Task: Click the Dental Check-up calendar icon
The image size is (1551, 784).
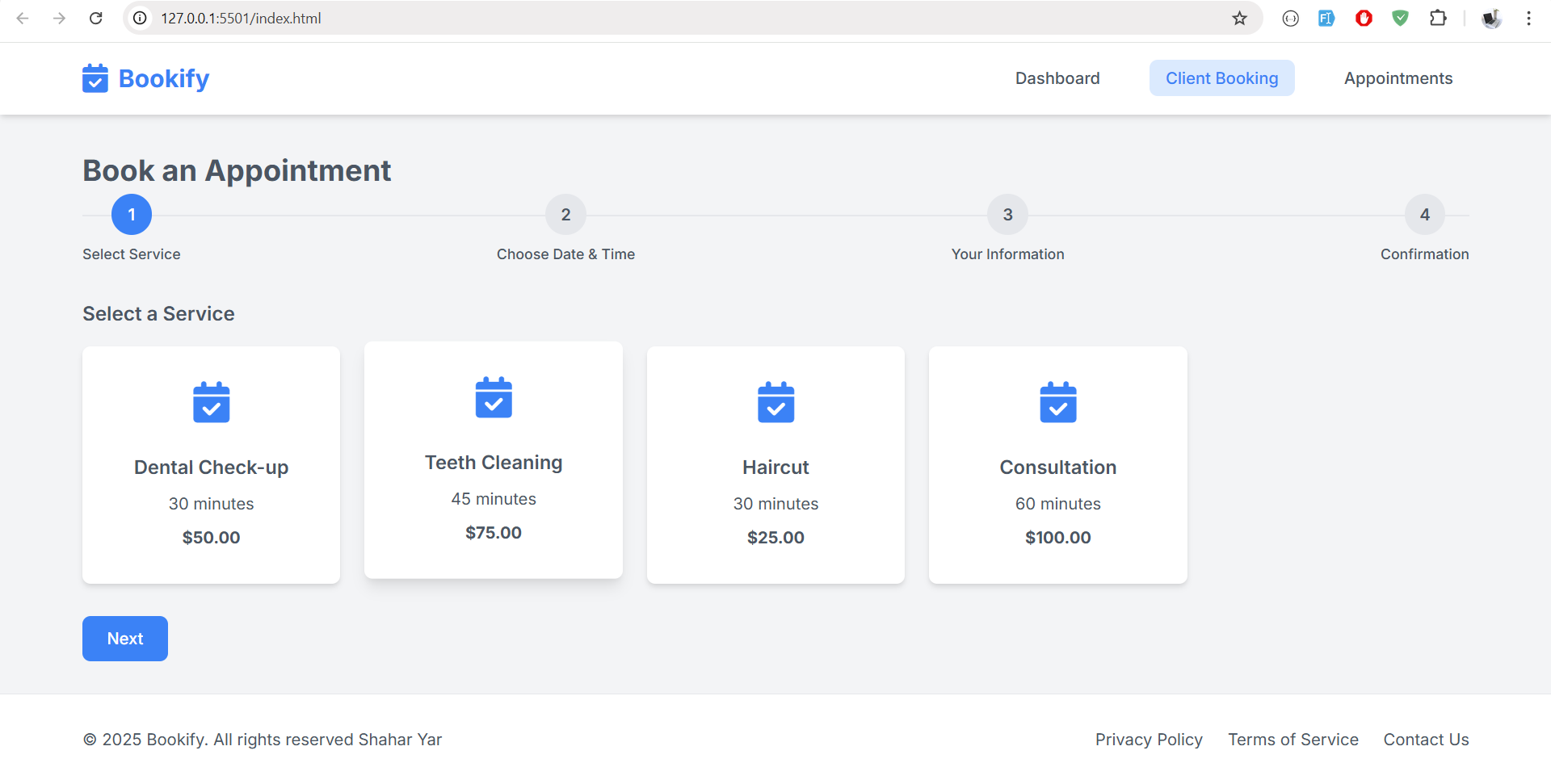Action: 212,402
